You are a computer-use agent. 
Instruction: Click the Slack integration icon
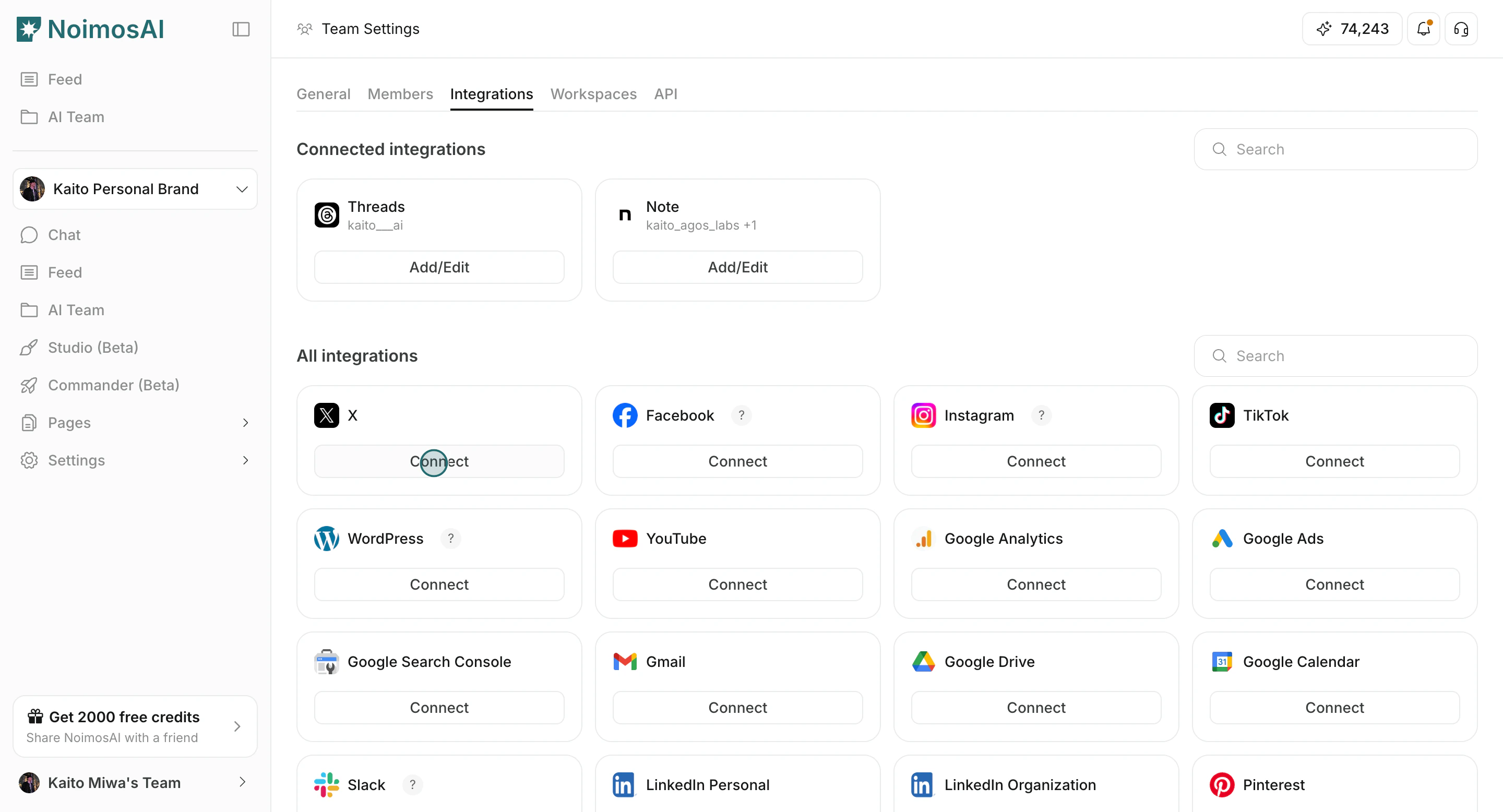point(327,784)
